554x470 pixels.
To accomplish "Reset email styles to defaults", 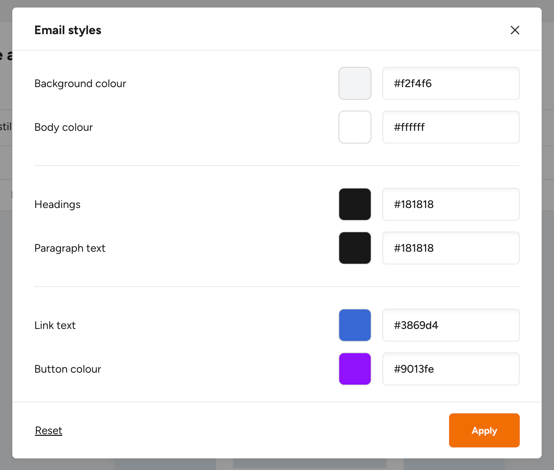I will pos(48,430).
